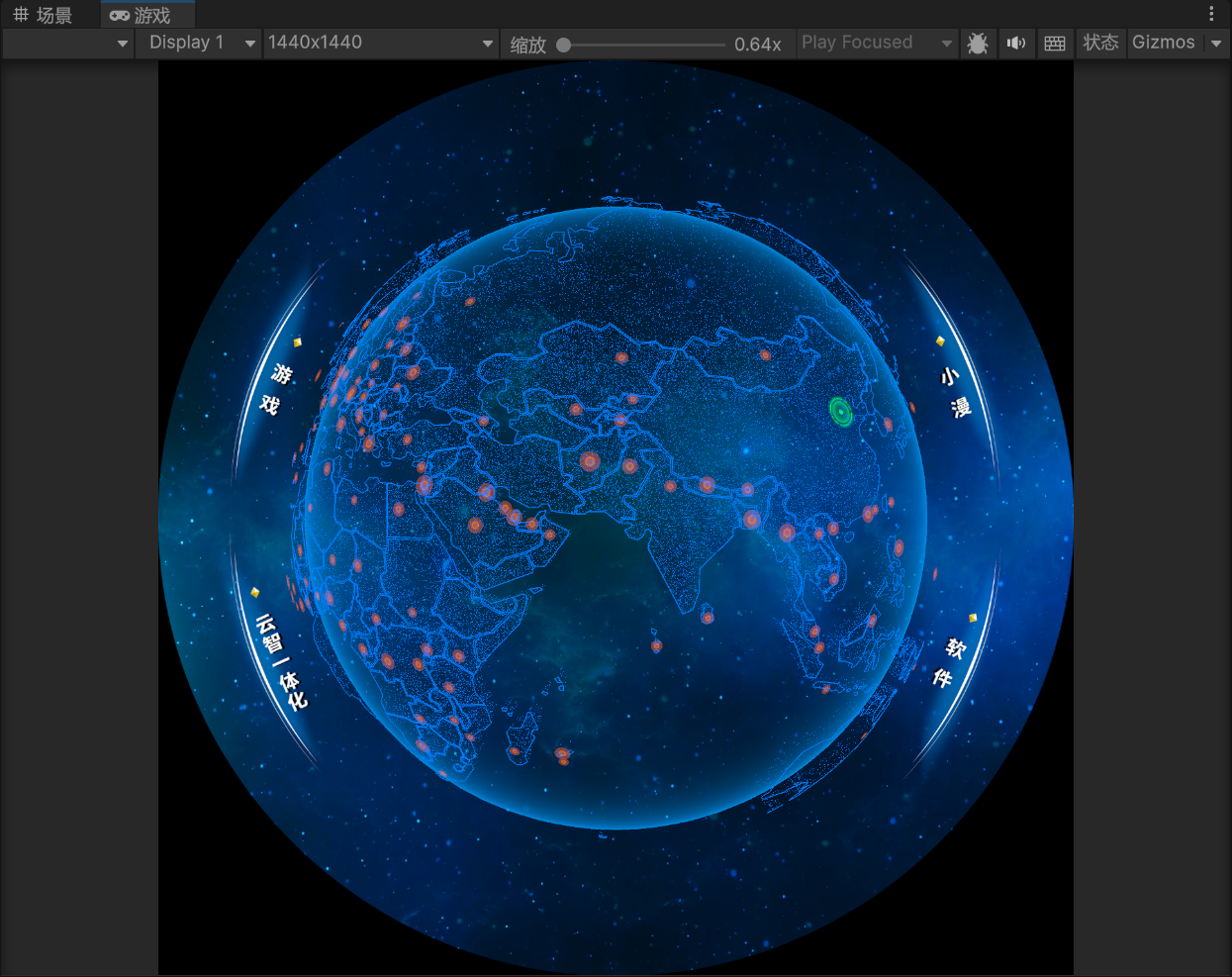Open the Display 1 dropdown
The image size is (1232, 977).
[198, 43]
